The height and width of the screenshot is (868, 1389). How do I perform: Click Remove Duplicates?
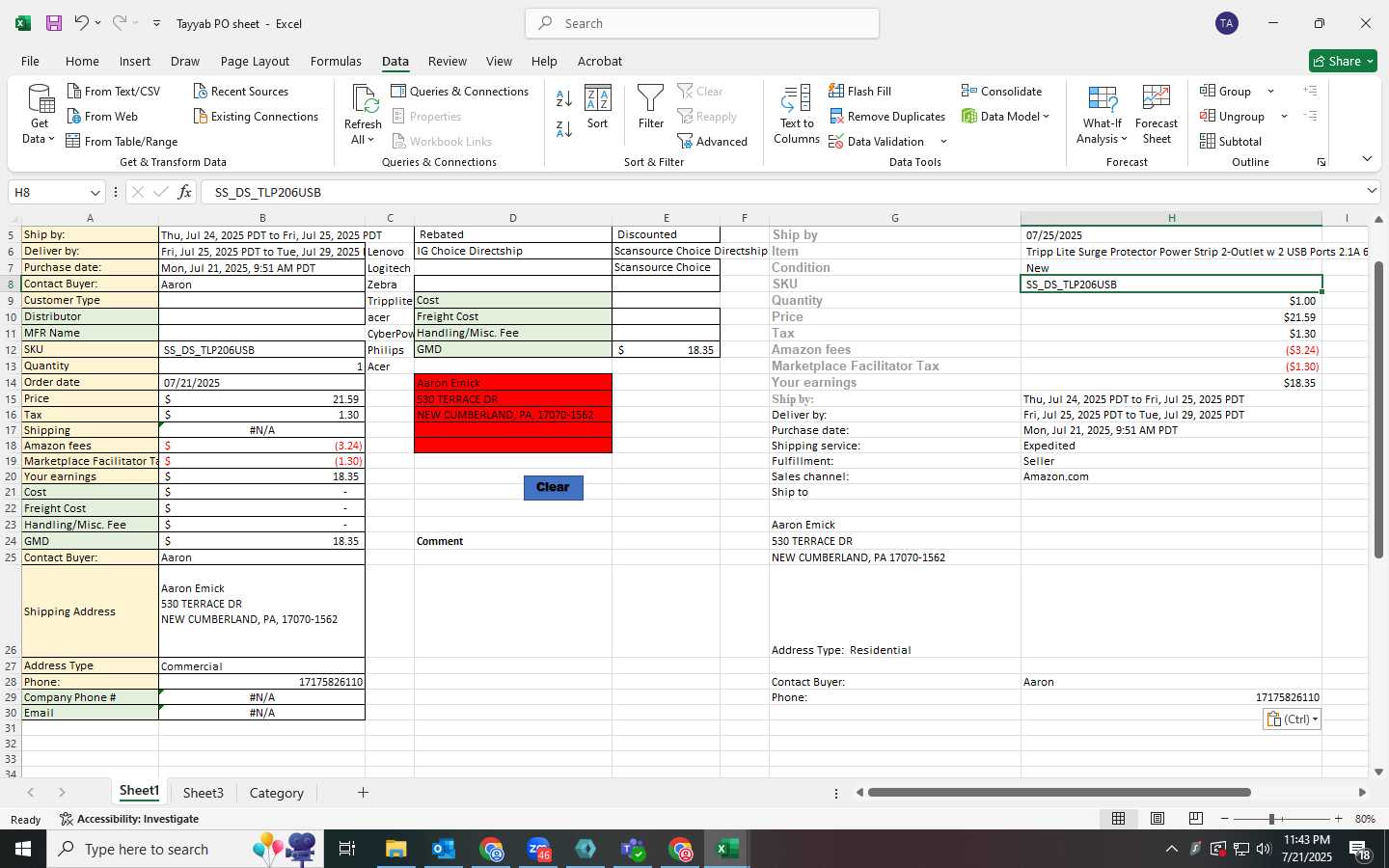click(x=886, y=117)
